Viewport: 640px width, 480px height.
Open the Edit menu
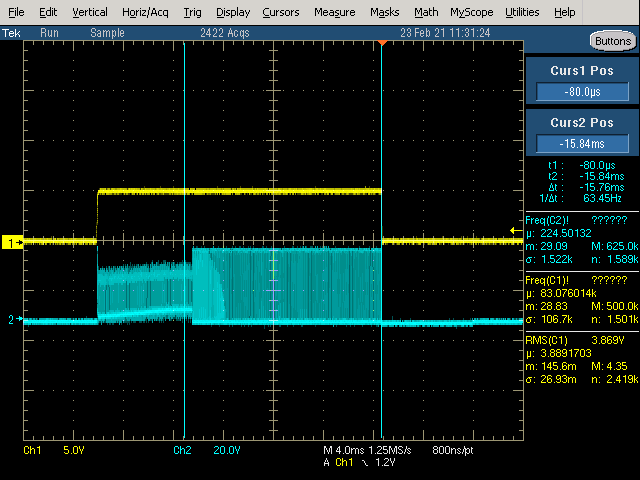pos(48,12)
